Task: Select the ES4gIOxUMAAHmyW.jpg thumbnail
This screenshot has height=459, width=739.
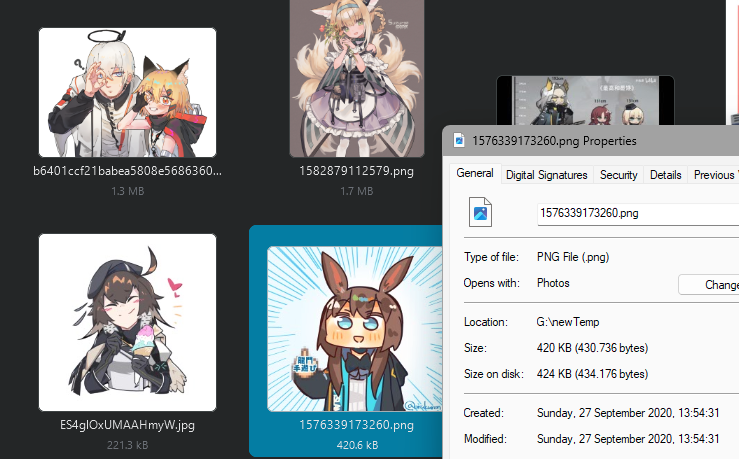Action: click(x=127, y=322)
